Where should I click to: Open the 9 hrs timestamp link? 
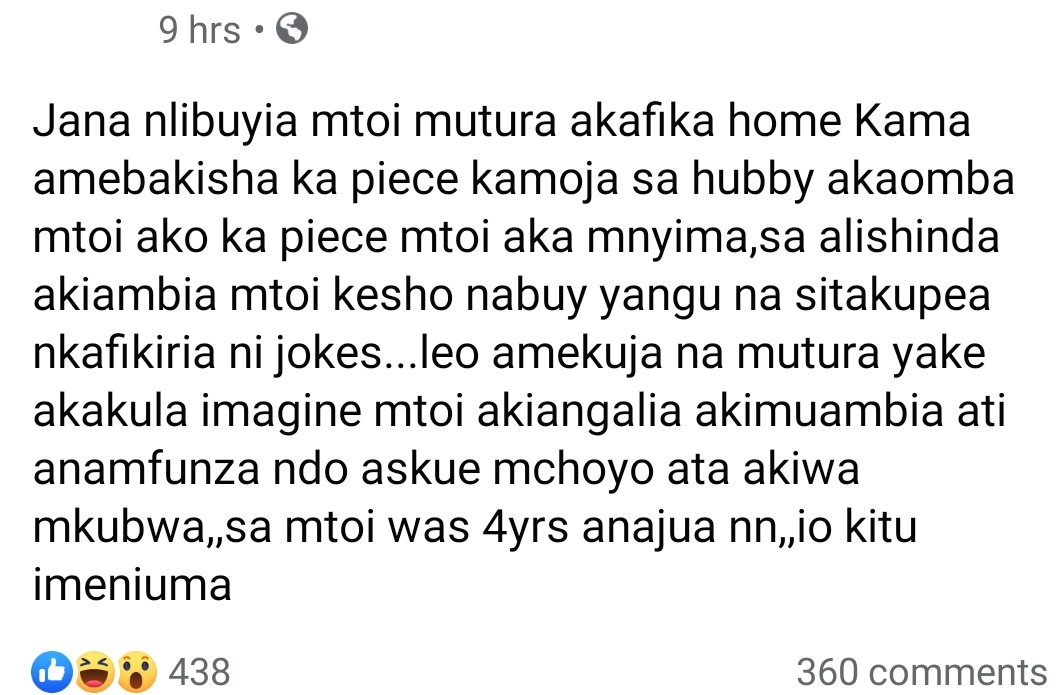200,31
